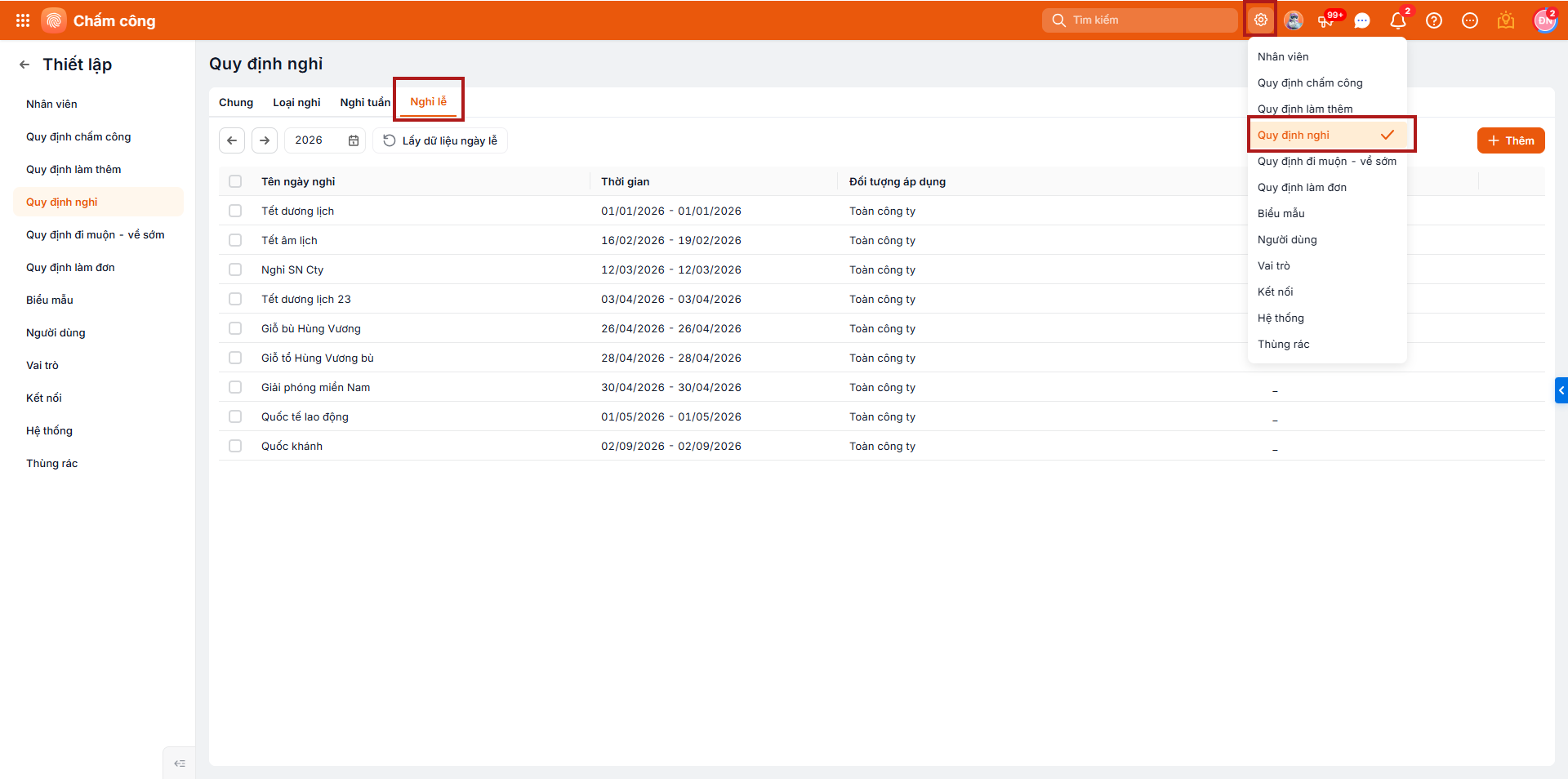The image size is (1568, 779).
Task: Check the Quốc khánh row checkbox
Action: tap(235, 446)
